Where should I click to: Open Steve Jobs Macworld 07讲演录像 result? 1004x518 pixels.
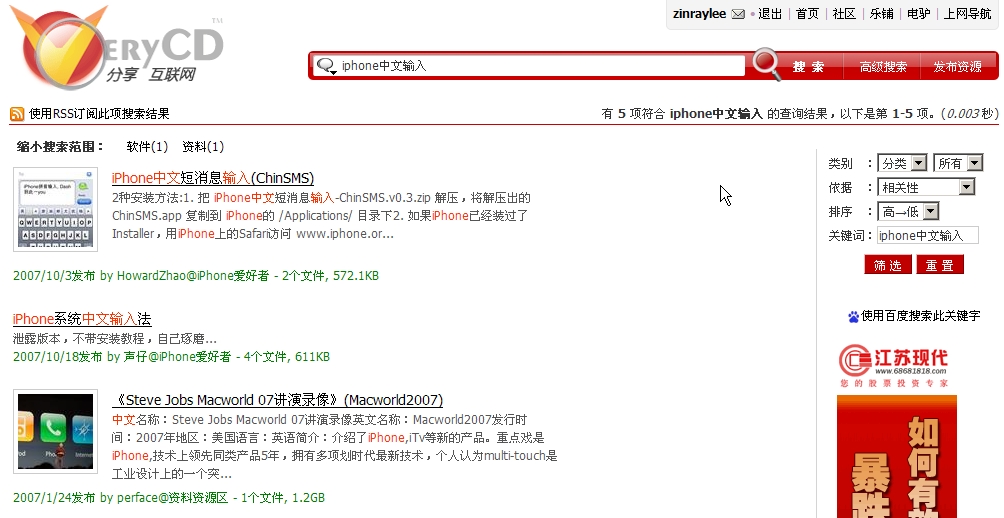pos(277,400)
